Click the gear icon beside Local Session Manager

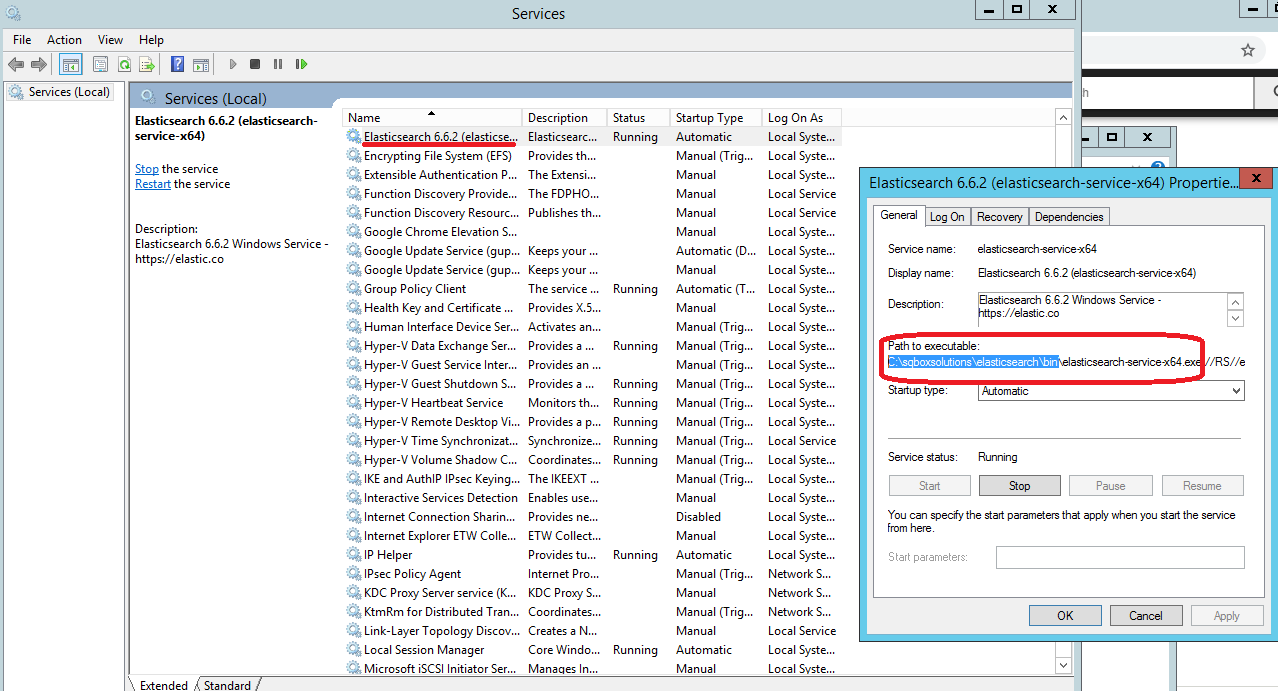(x=354, y=649)
